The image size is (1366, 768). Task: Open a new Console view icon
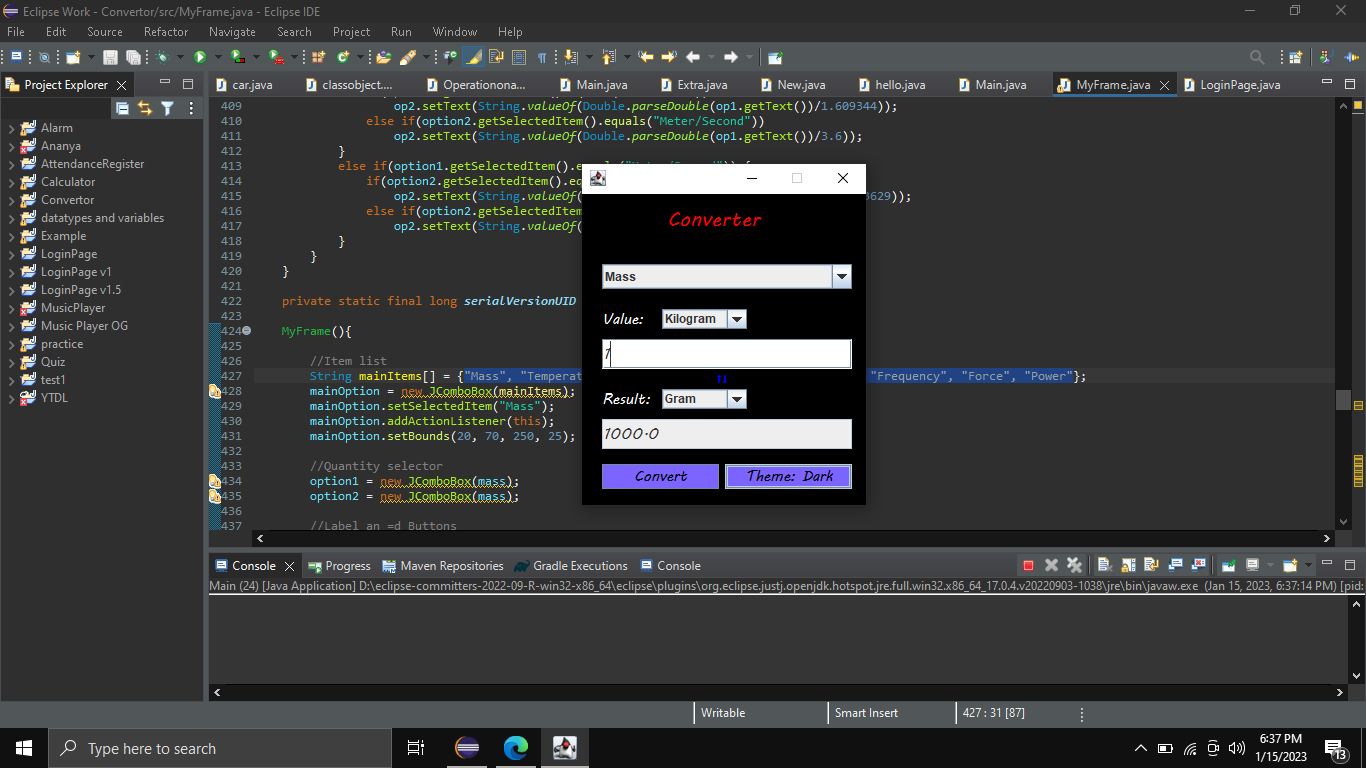[x=1290, y=565]
